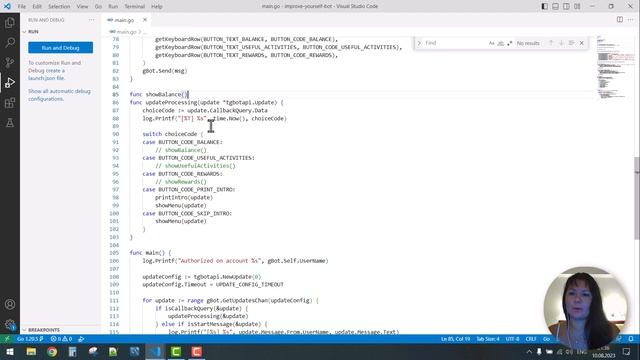Click the debug launch icon in status bar
The height and width of the screenshot is (360, 640).
81,339
